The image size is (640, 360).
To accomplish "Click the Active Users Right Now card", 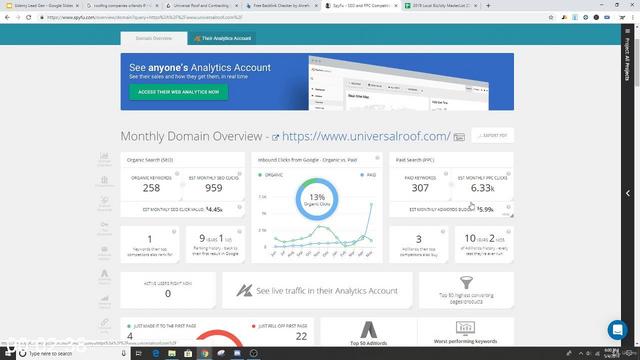I will click(168, 291).
